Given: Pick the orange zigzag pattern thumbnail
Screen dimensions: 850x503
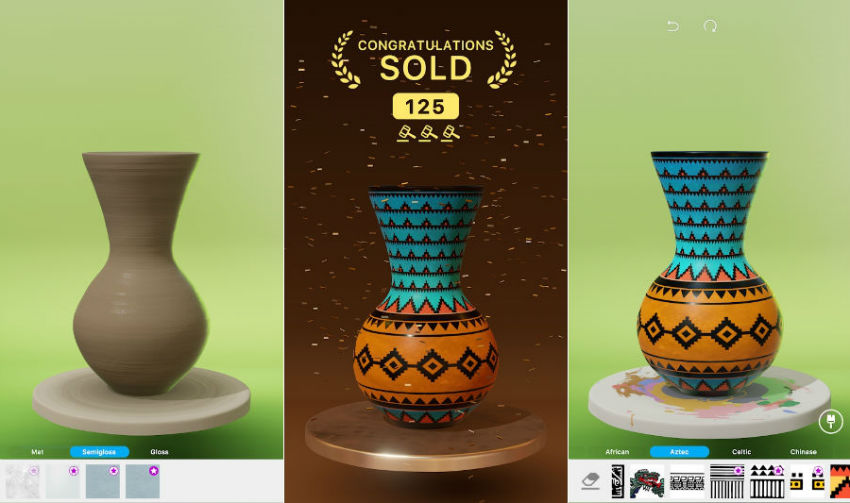Looking at the screenshot, I should [840, 481].
